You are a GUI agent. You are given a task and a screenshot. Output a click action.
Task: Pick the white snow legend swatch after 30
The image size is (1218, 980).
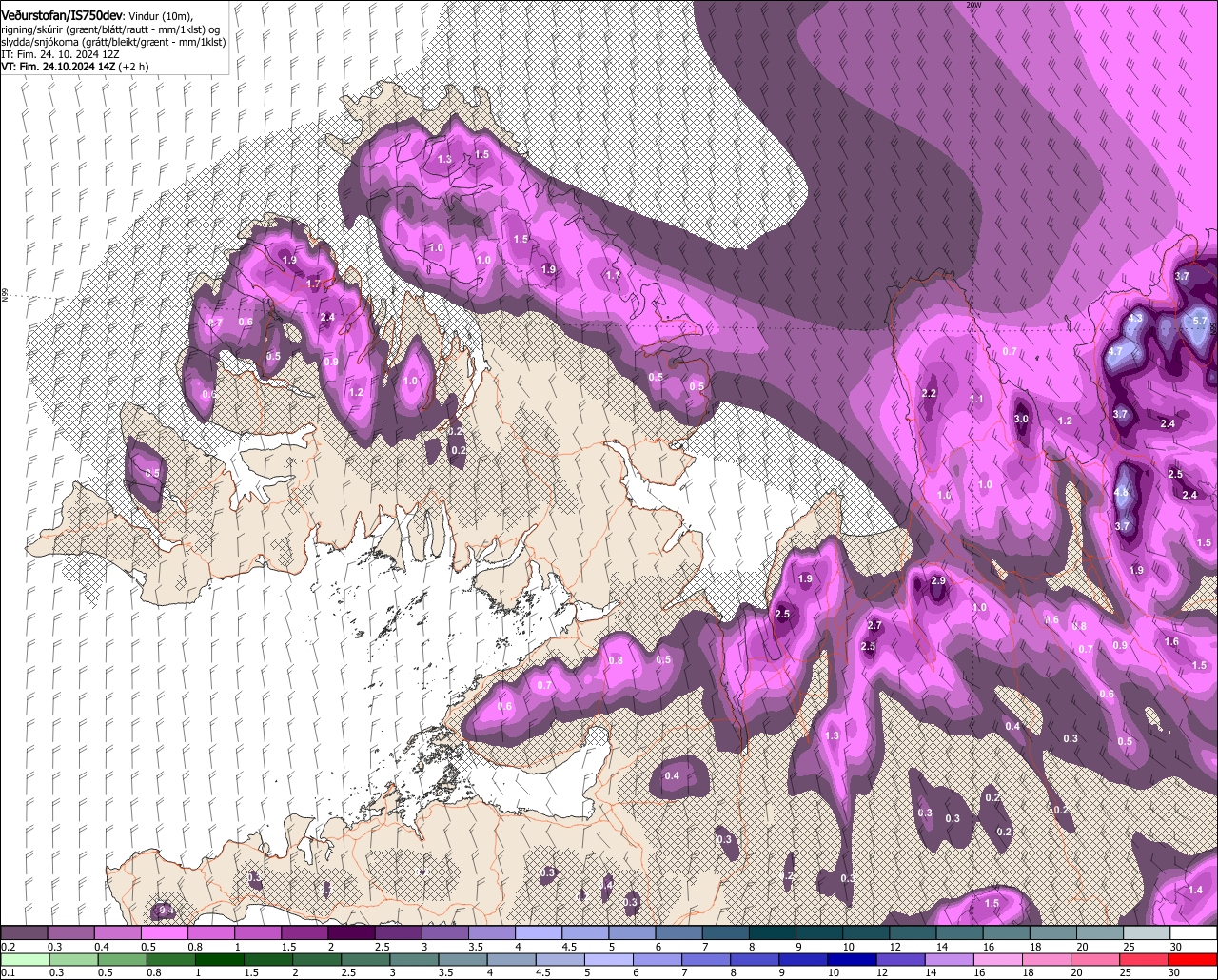1193,932
